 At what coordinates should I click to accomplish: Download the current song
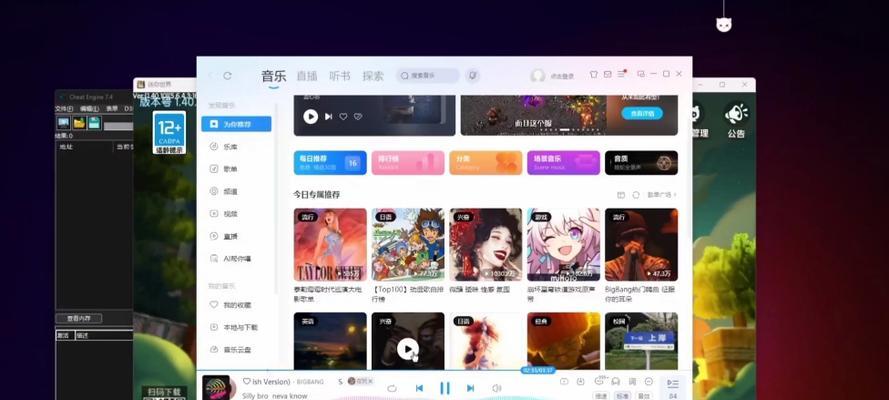(x=580, y=381)
